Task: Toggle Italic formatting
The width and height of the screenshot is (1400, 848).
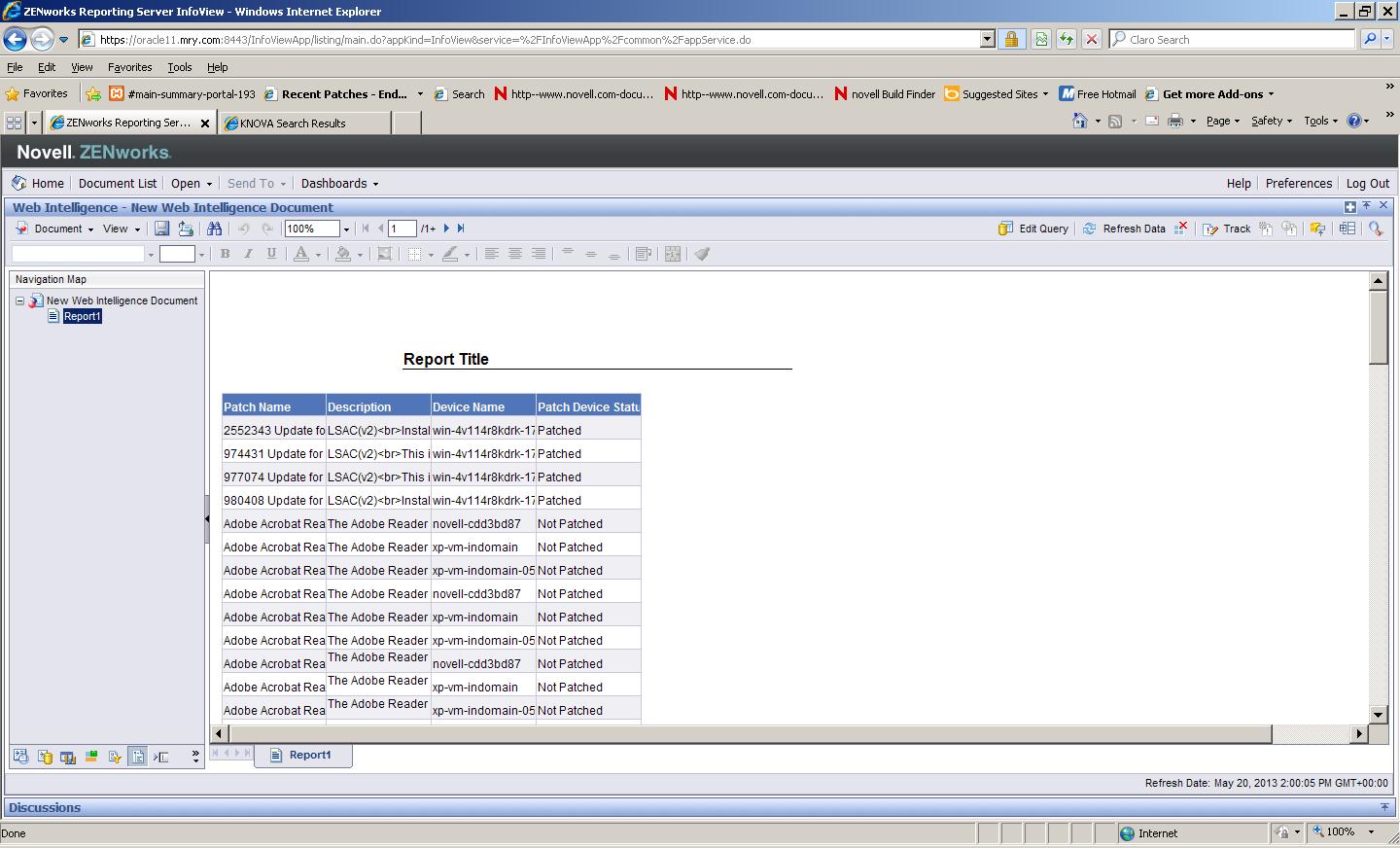Action: 248,254
